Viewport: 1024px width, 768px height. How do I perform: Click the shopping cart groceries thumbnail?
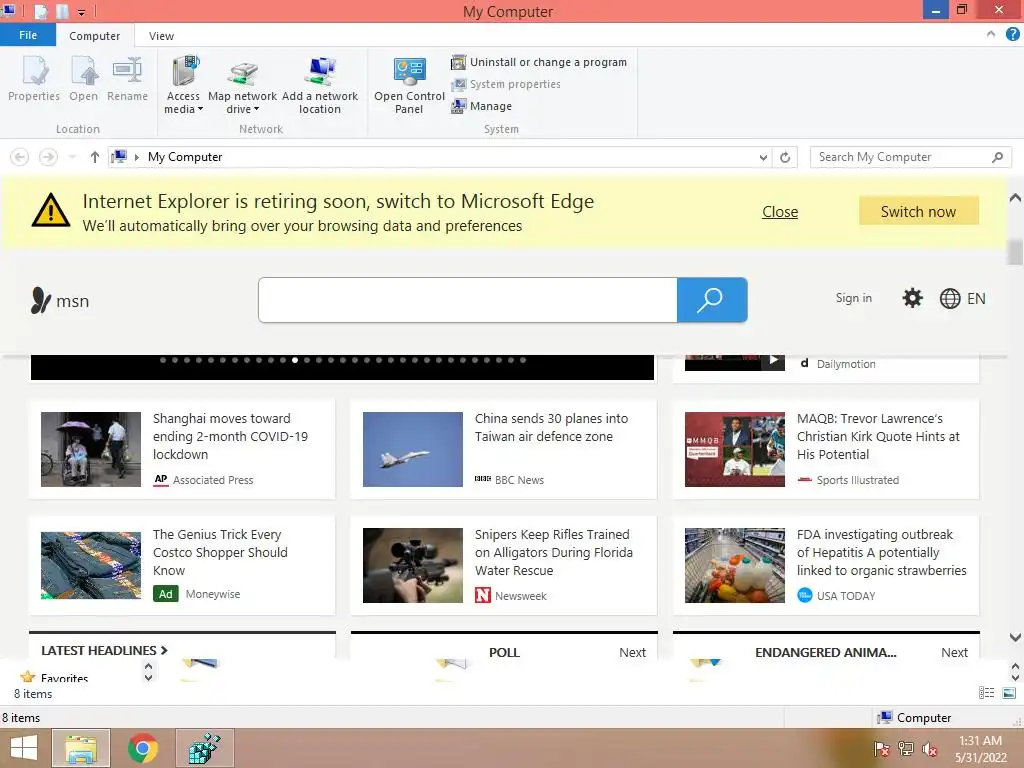pos(735,566)
